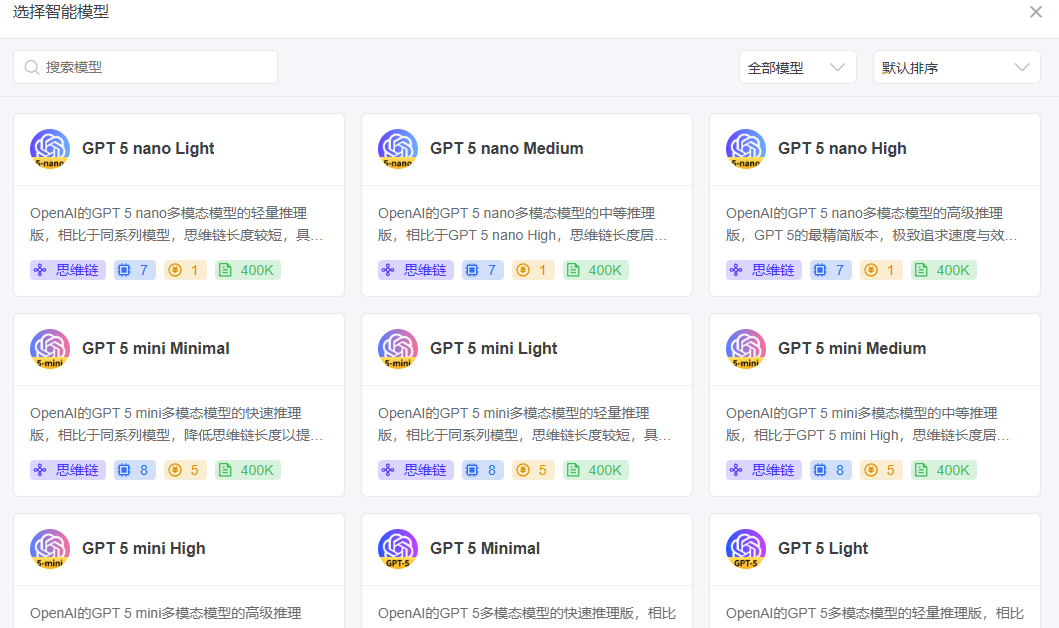Viewport: 1059px width, 628px height.
Task: Click the GPT 5 nano High model logo
Action: click(746, 149)
